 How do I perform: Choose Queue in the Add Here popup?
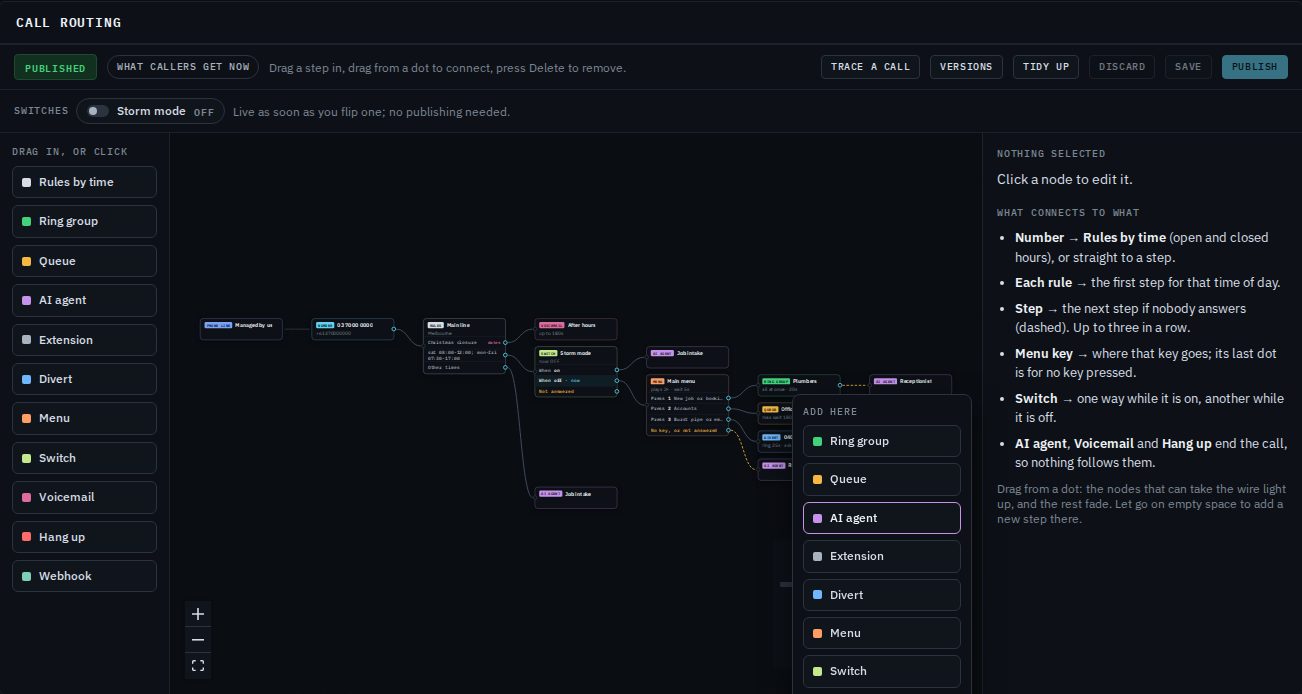[881, 479]
